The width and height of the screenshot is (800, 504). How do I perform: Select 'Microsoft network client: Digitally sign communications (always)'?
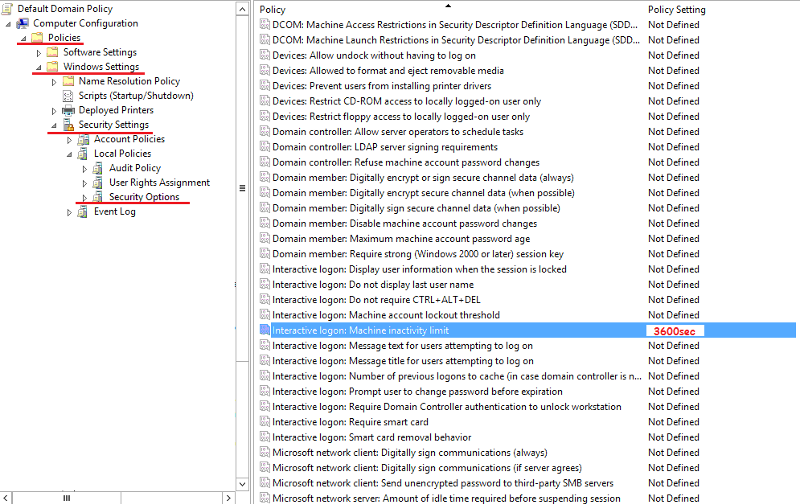(410, 452)
